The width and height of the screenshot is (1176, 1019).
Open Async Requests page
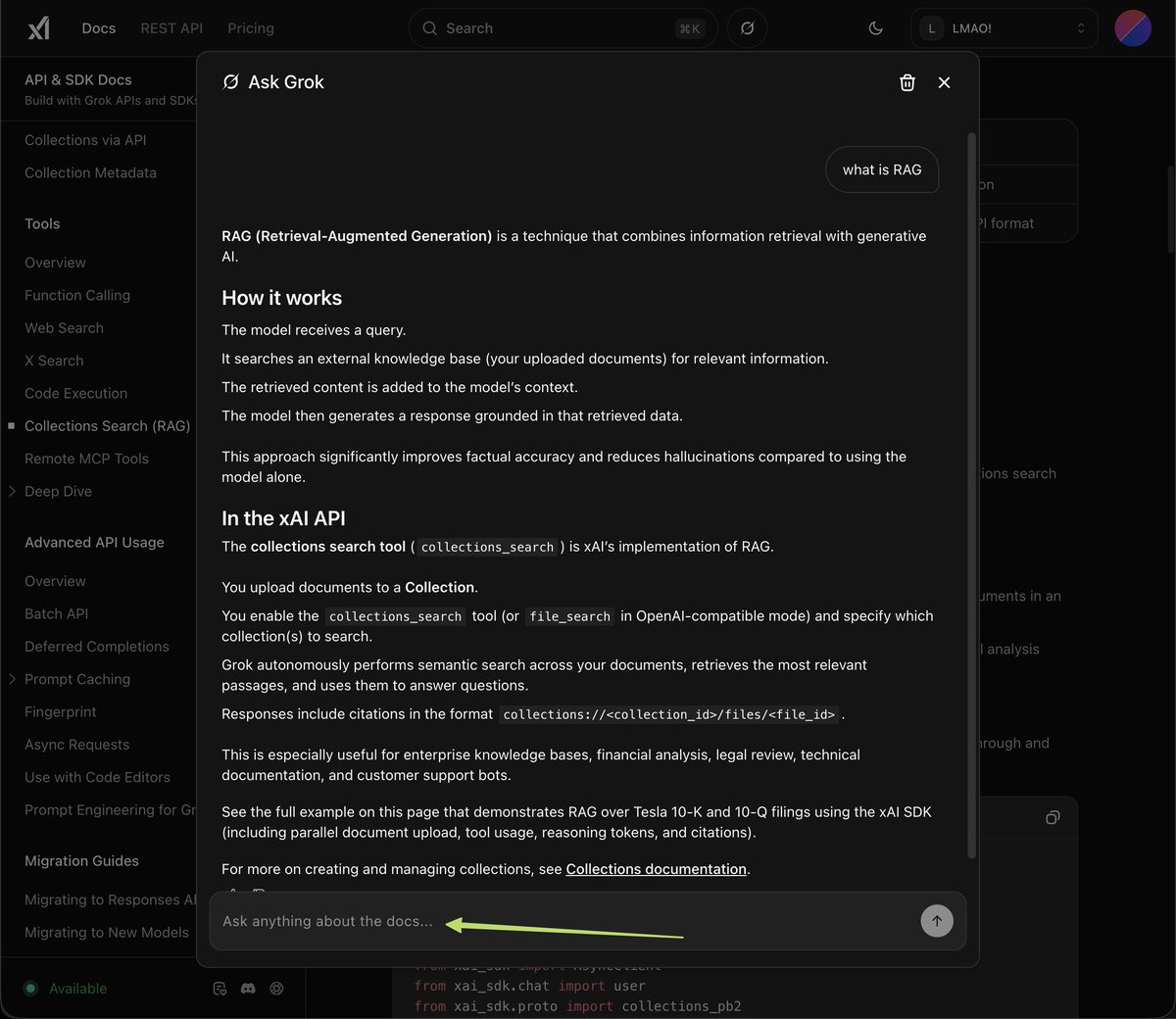(76, 745)
